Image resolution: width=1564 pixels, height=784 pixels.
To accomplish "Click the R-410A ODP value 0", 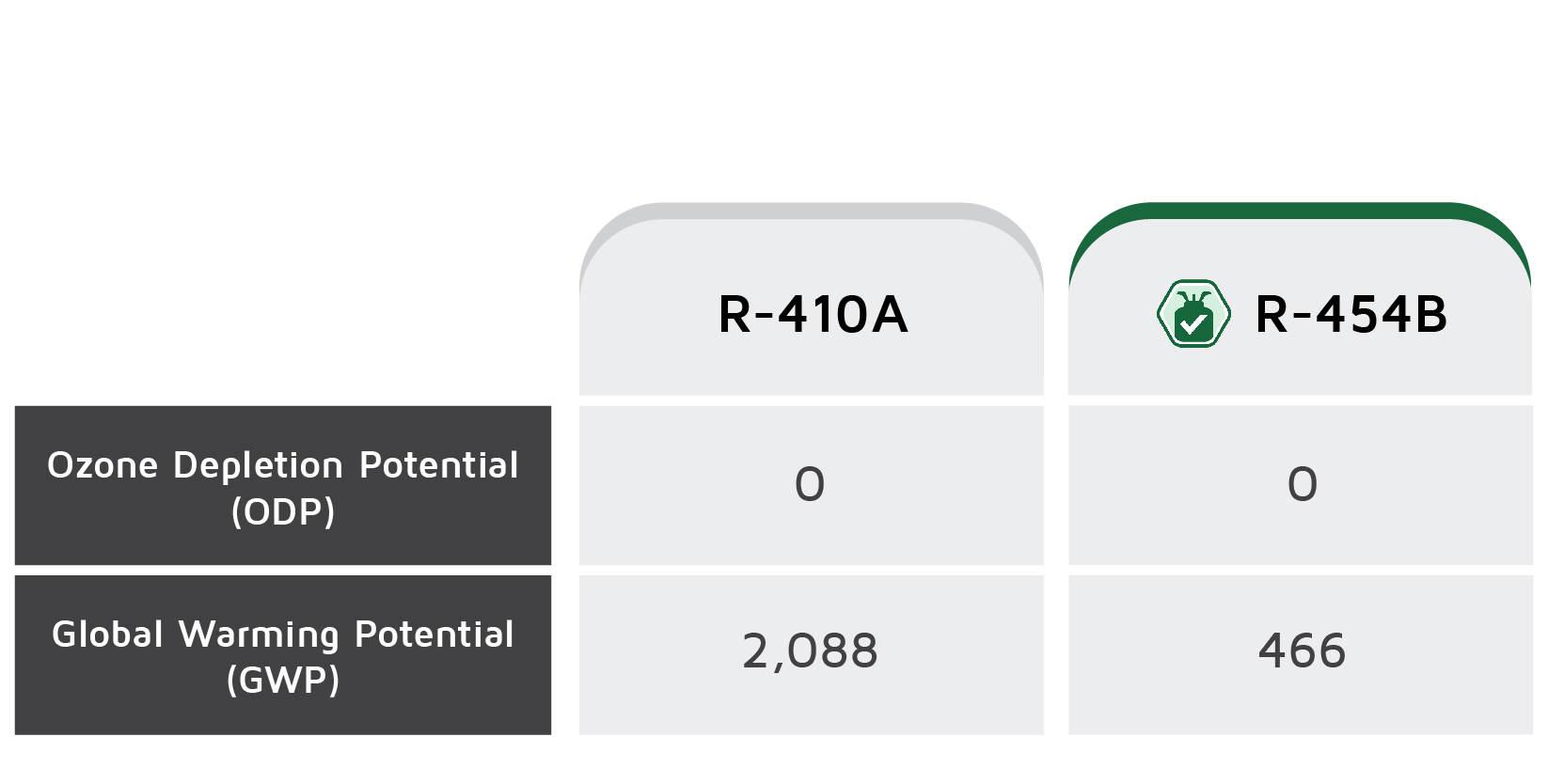I will (x=810, y=484).
